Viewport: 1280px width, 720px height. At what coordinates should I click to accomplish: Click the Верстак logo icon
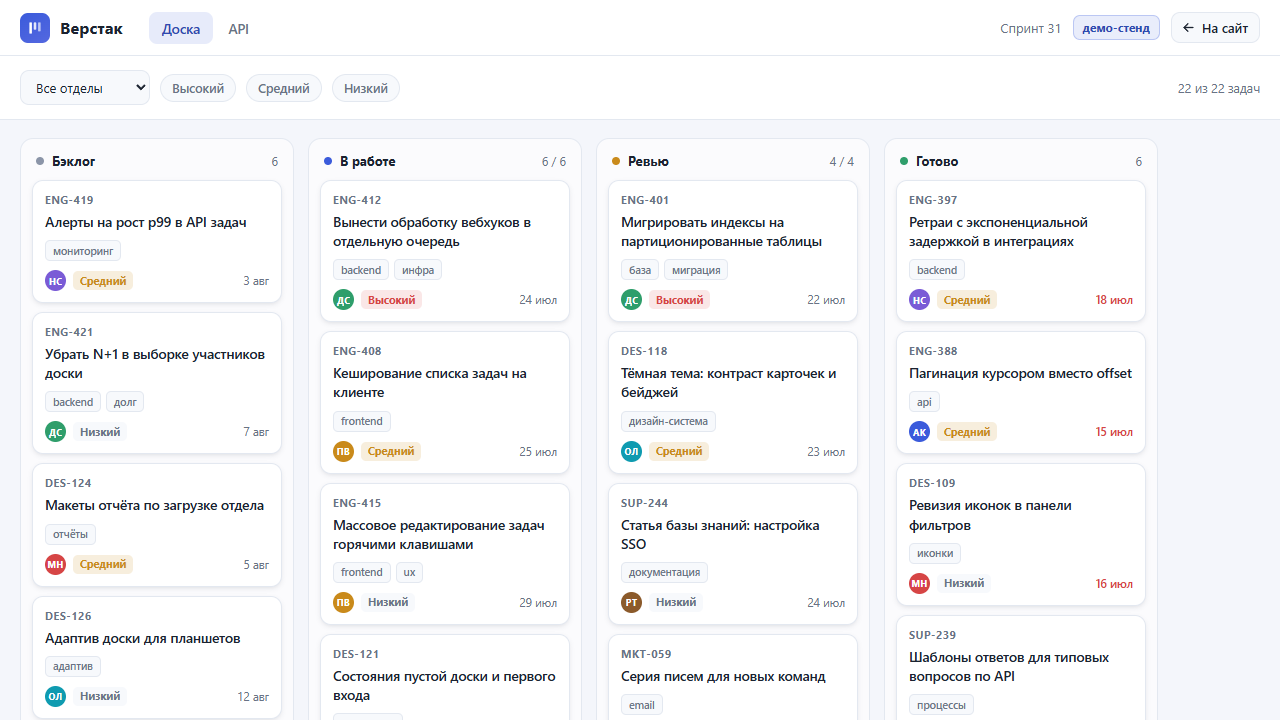point(35,28)
